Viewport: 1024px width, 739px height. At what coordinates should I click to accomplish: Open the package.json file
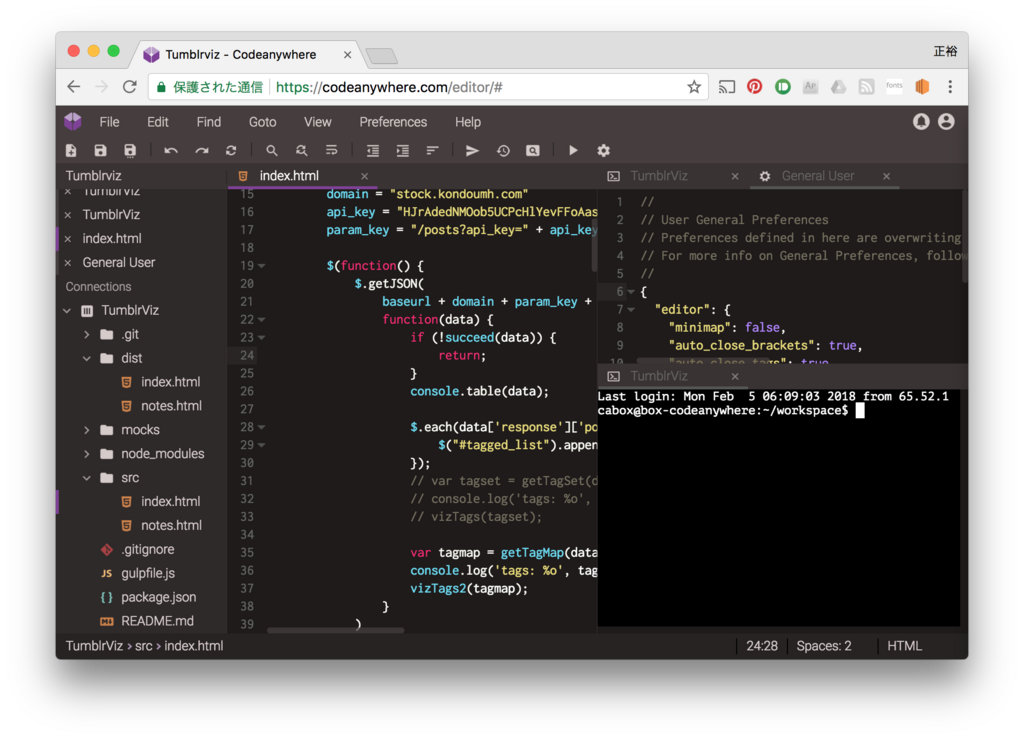click(158, 597)
